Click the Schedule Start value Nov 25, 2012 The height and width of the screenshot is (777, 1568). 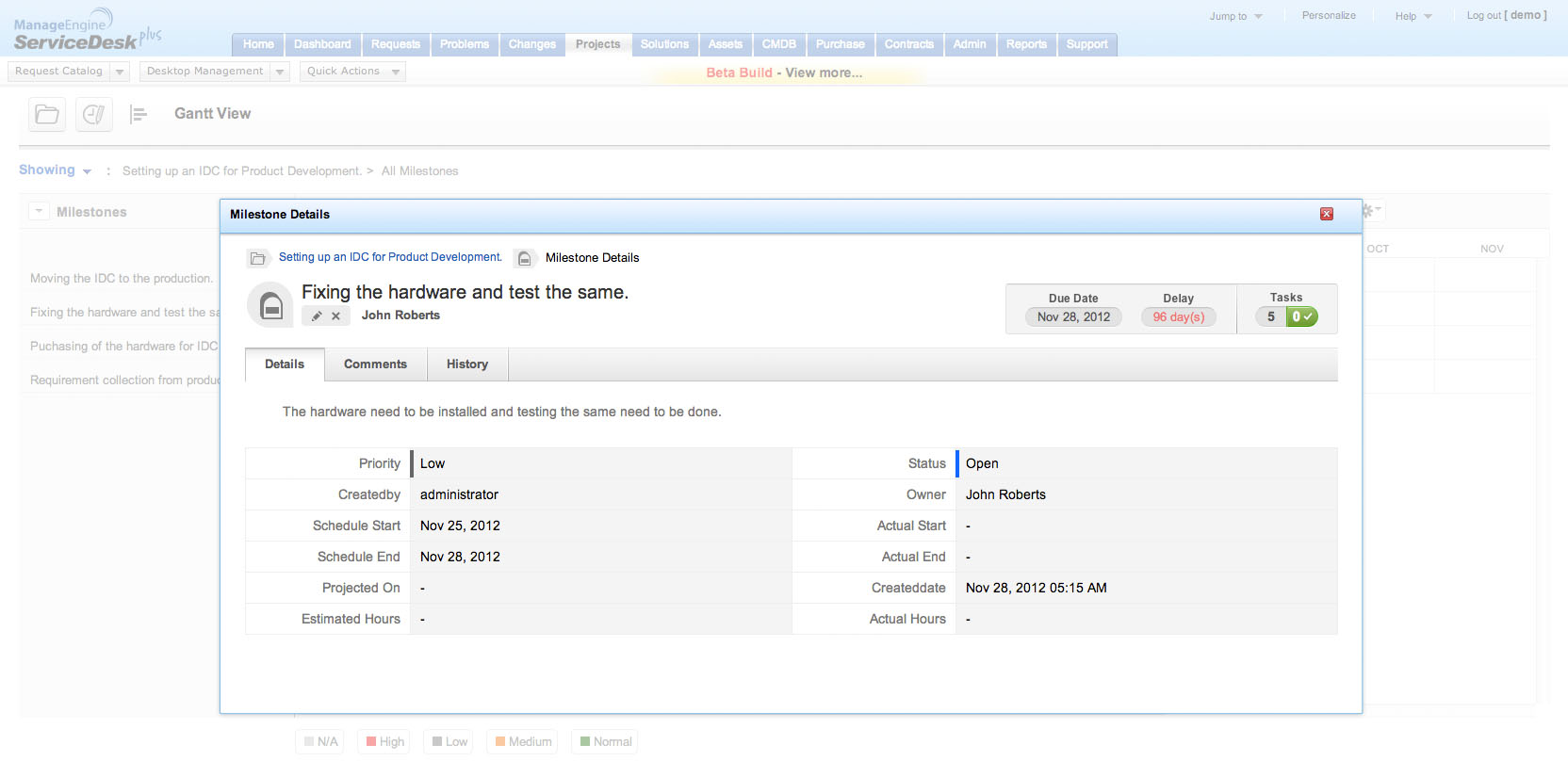click(x=460, y=526)
